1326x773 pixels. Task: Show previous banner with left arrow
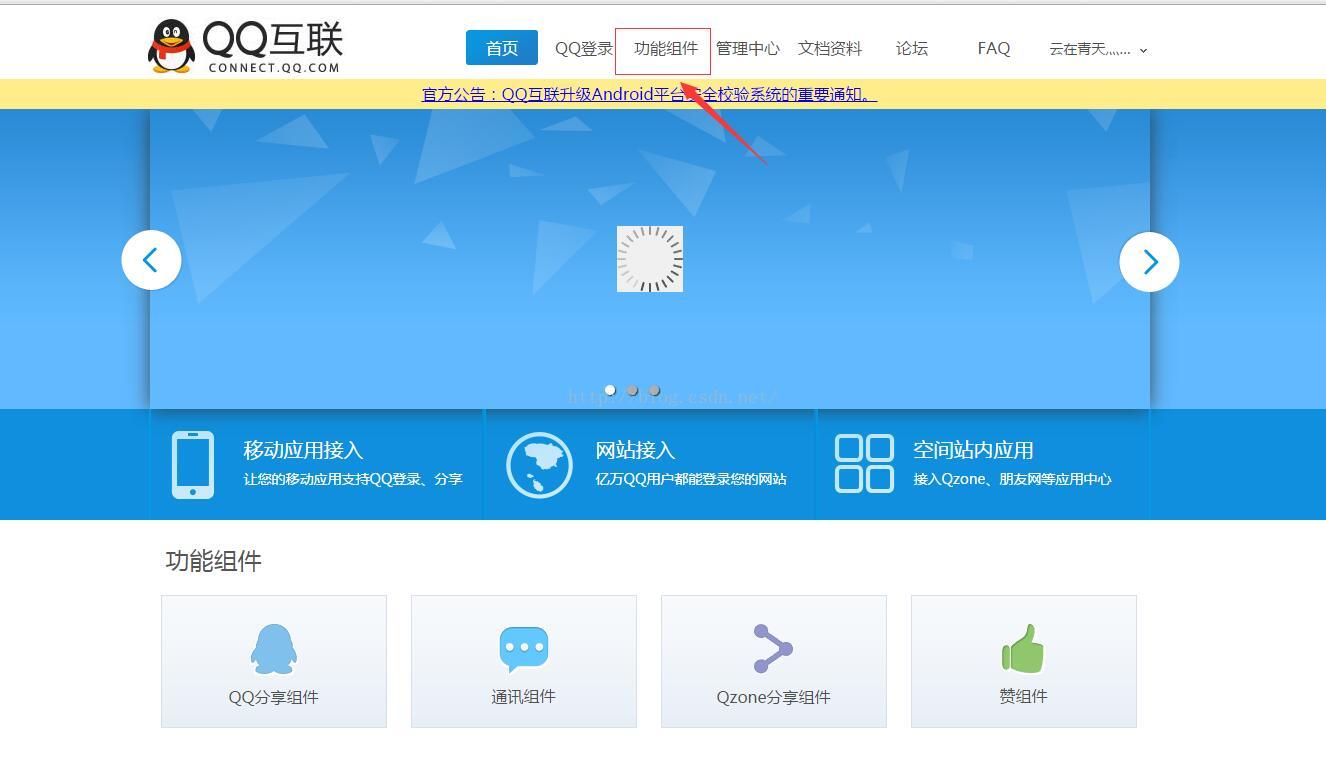(151, 260)
